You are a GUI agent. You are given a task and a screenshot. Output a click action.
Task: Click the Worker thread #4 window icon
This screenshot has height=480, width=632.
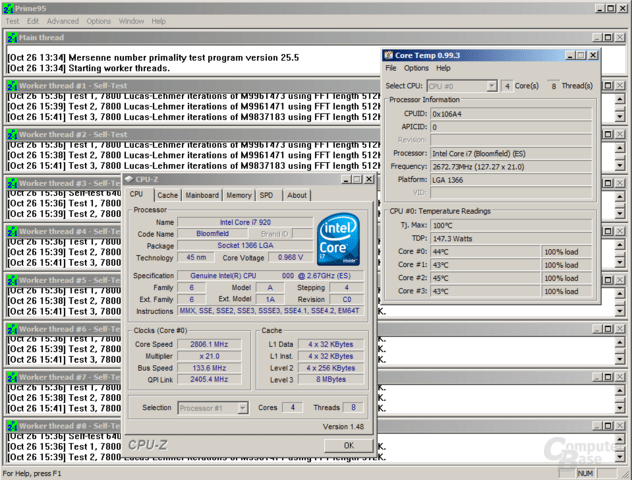12,232
